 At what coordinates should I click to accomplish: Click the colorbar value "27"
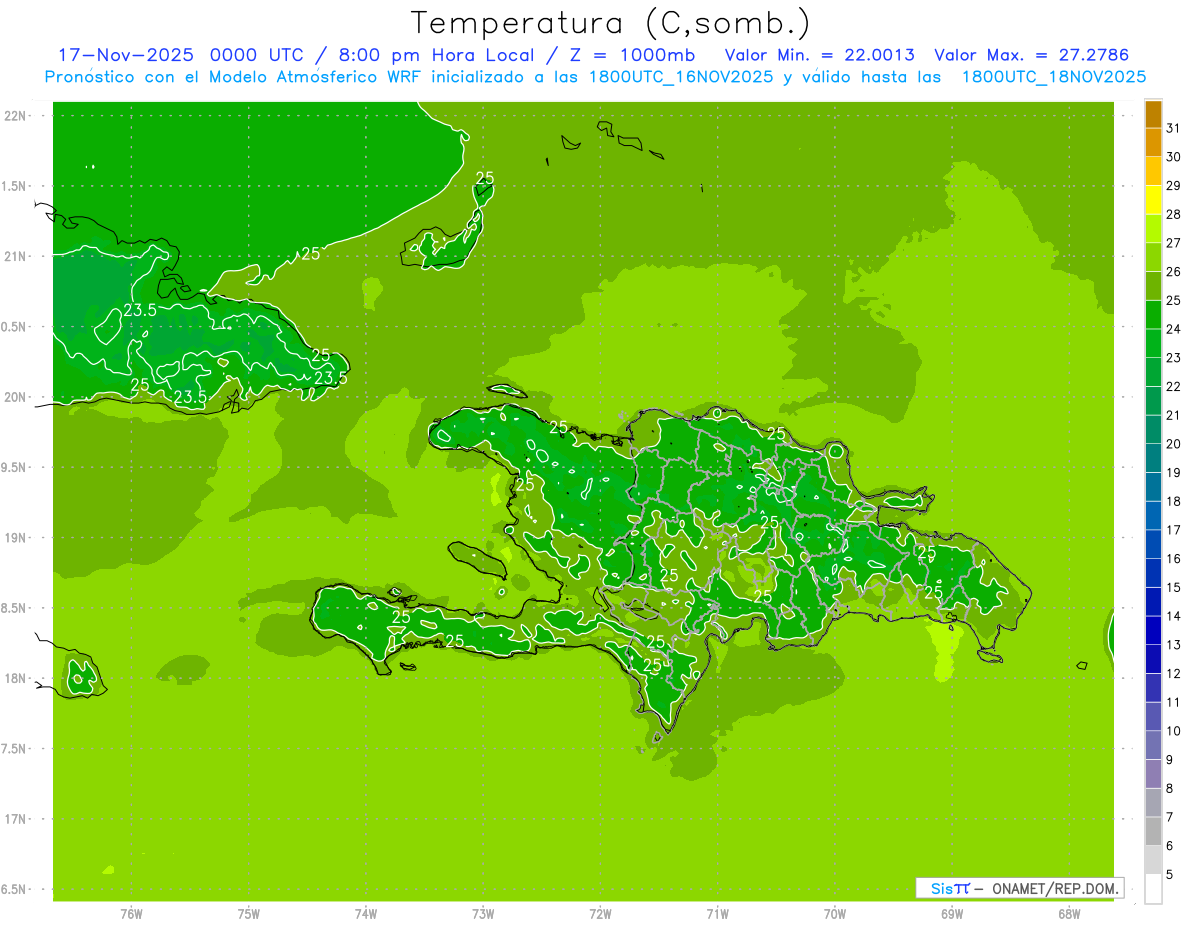tap(1173, 243)
